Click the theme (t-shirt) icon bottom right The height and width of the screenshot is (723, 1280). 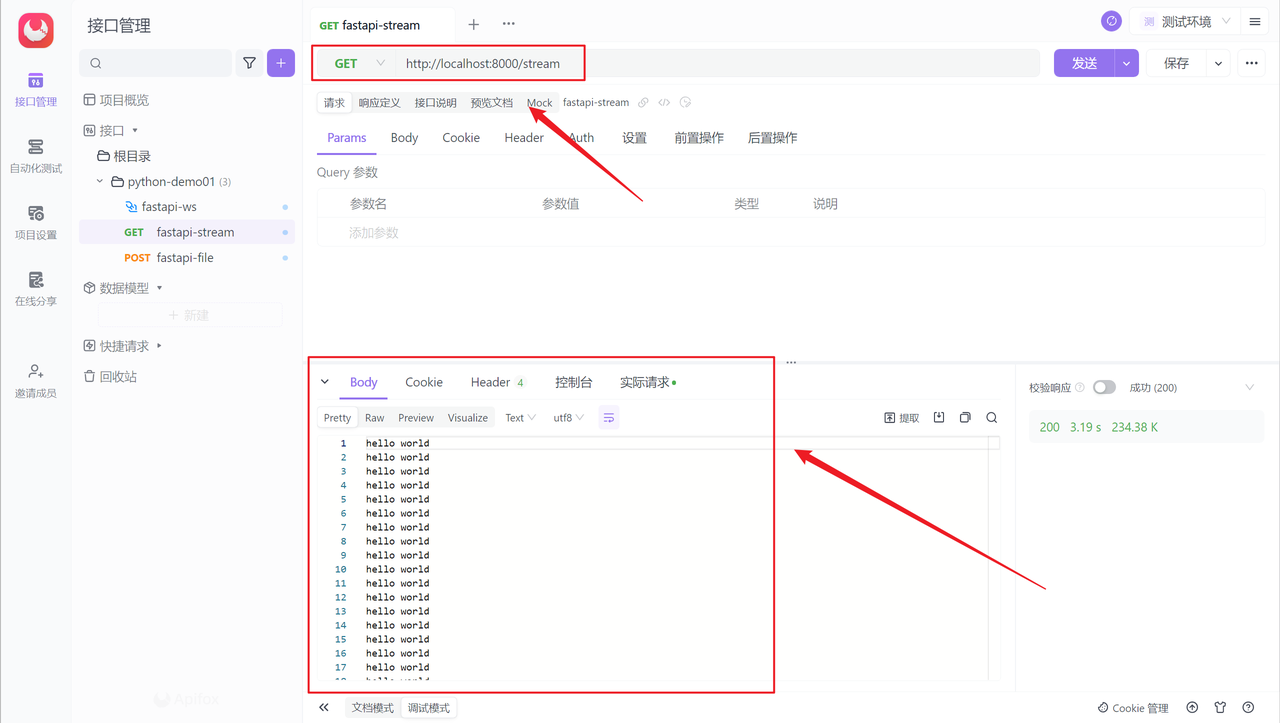click(x=1220, y=707)
